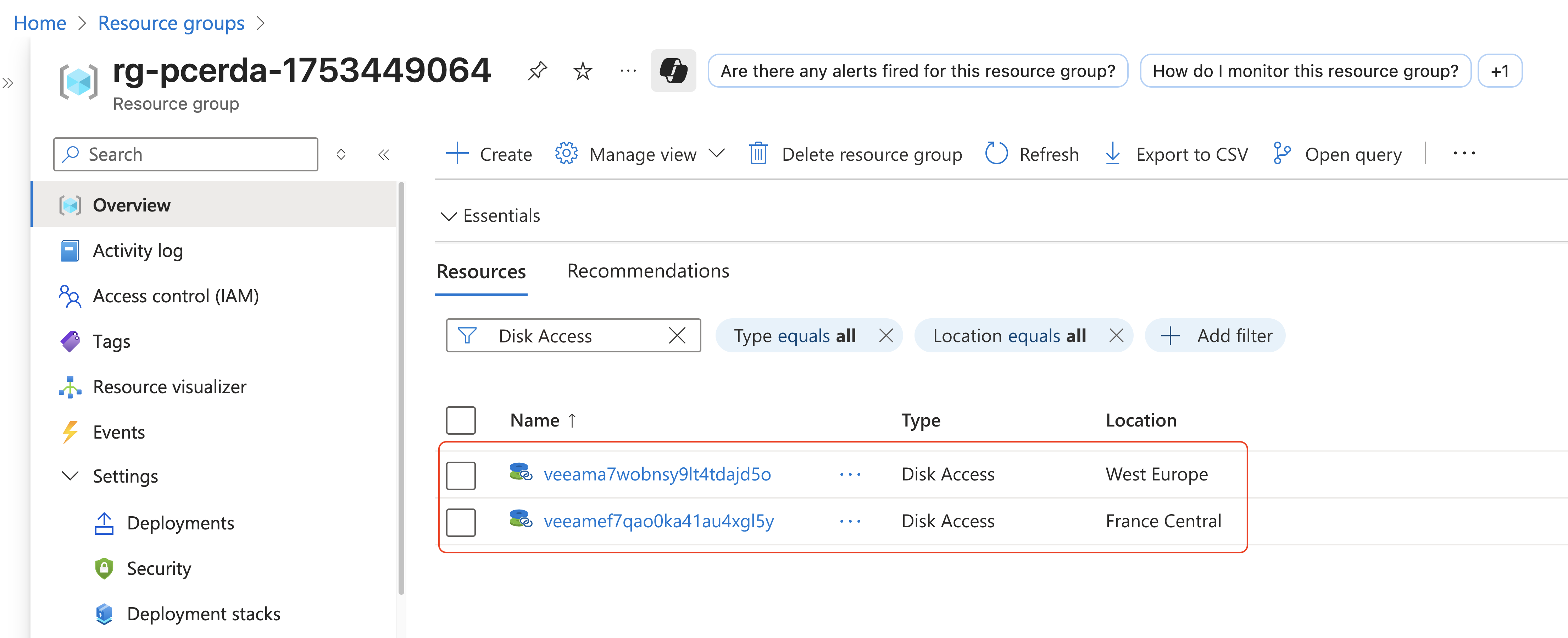
Task: Click the Export to CSV download icon
Action: 1113,154
